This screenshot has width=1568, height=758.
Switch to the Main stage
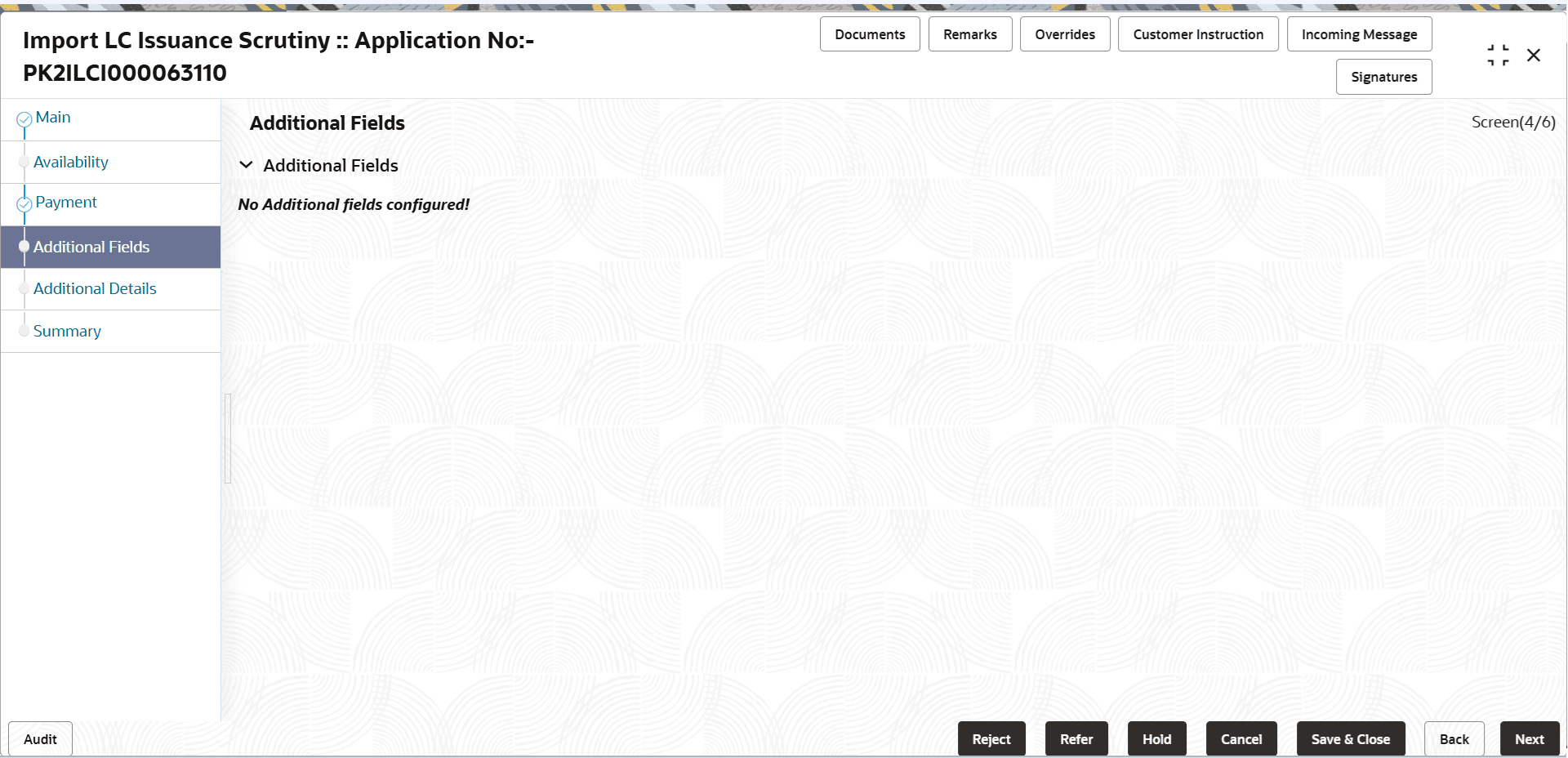pos(53,117)
